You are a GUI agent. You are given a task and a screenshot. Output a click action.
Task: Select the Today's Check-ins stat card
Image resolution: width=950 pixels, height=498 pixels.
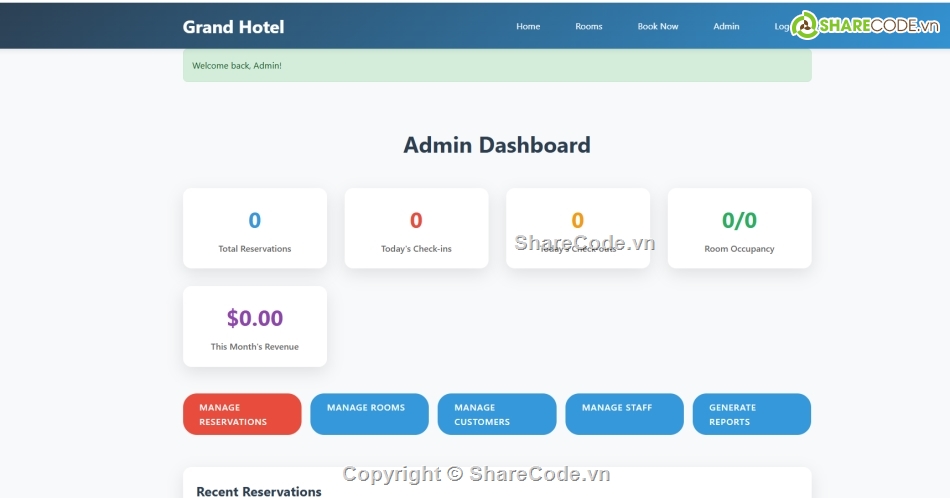coord(416,229)
